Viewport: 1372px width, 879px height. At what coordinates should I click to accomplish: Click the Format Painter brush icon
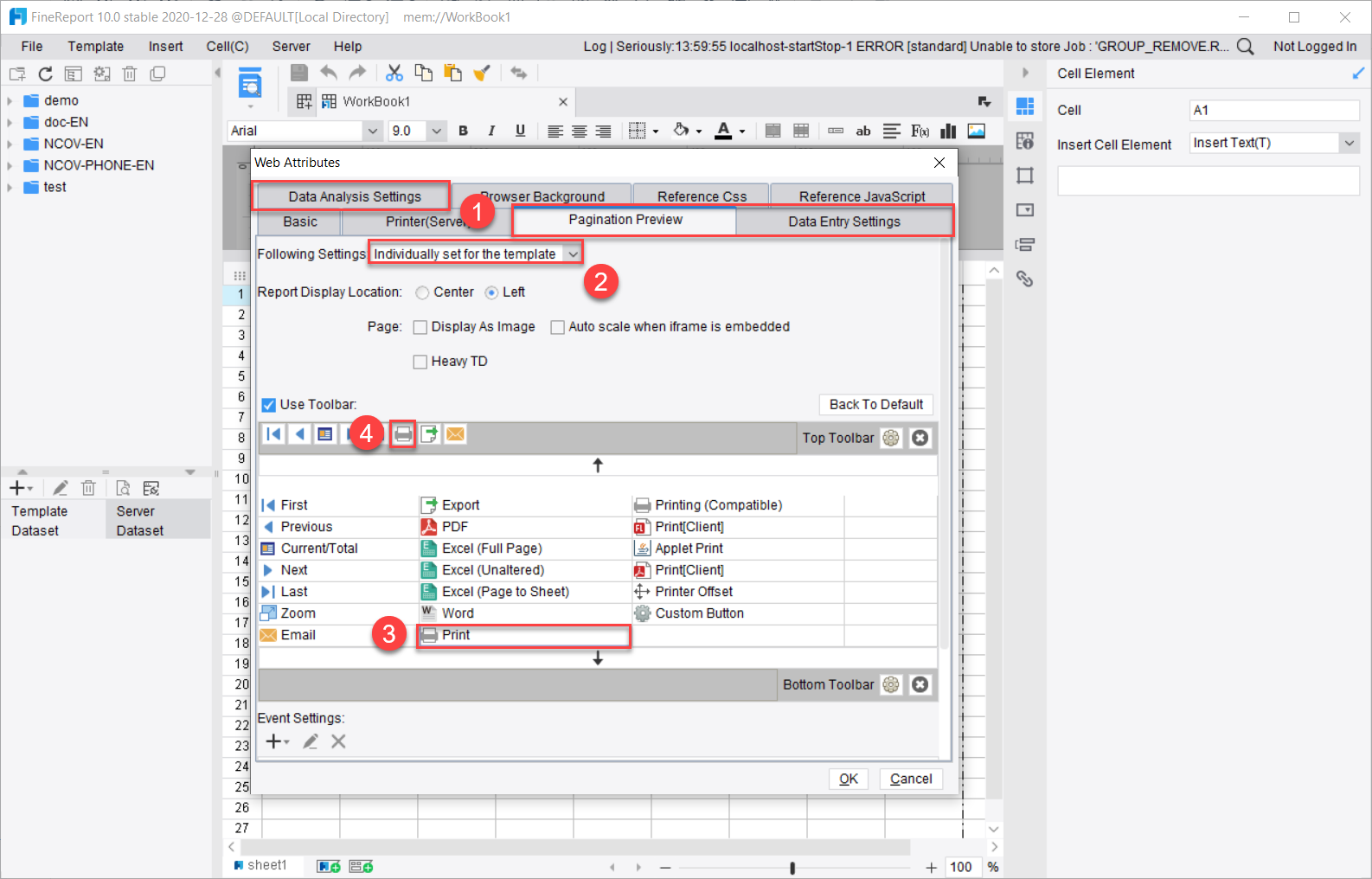(482, 74)
